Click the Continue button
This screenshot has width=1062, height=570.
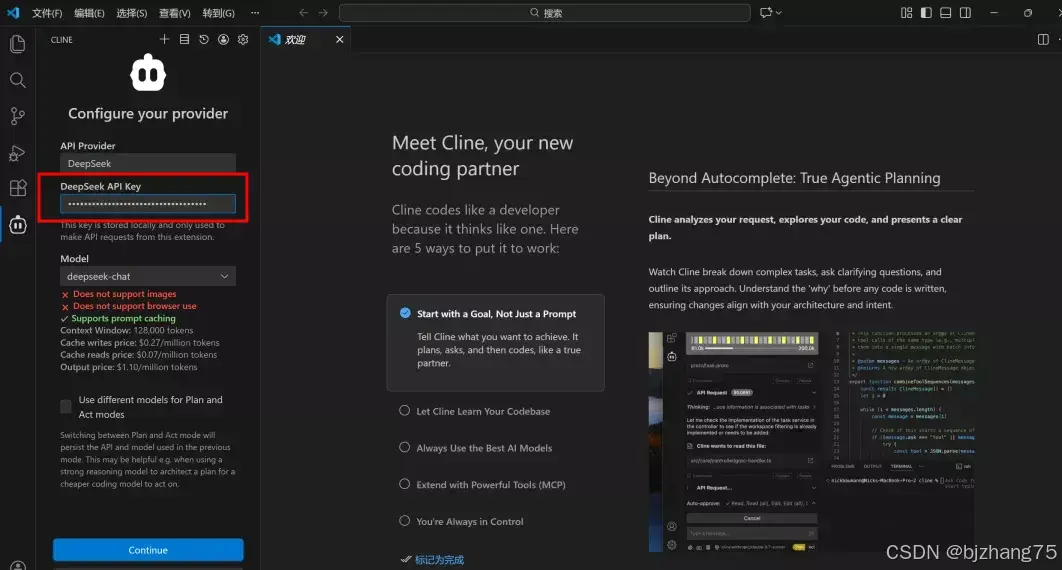tap(148, 550)
